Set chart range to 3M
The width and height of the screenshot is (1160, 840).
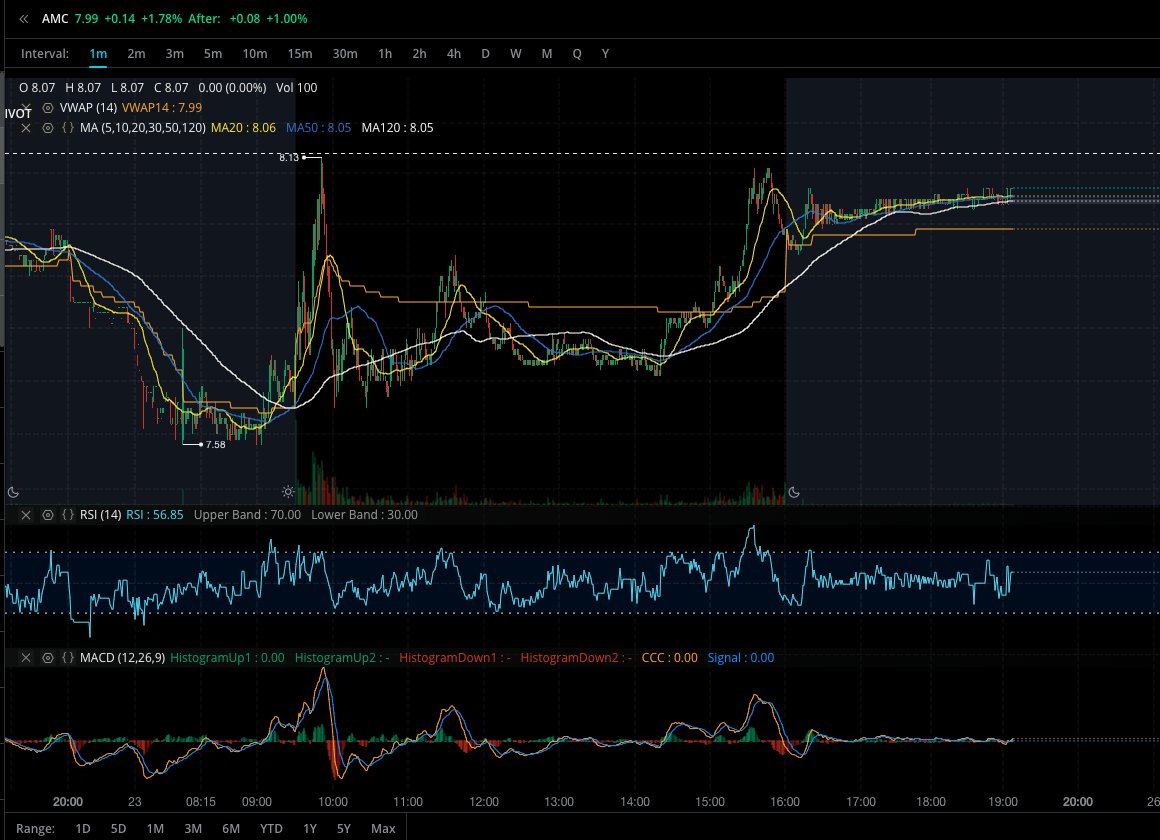pyautogui.click(x=193, y=828)
